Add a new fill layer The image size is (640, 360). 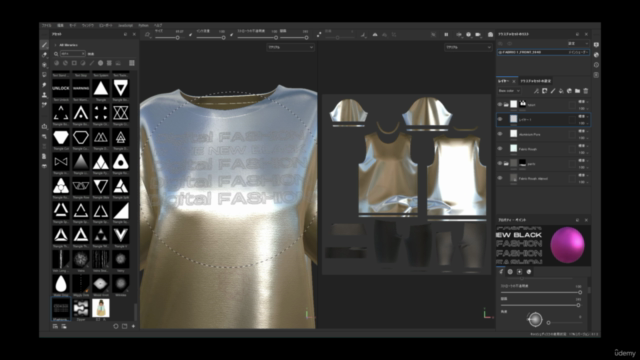561,91
